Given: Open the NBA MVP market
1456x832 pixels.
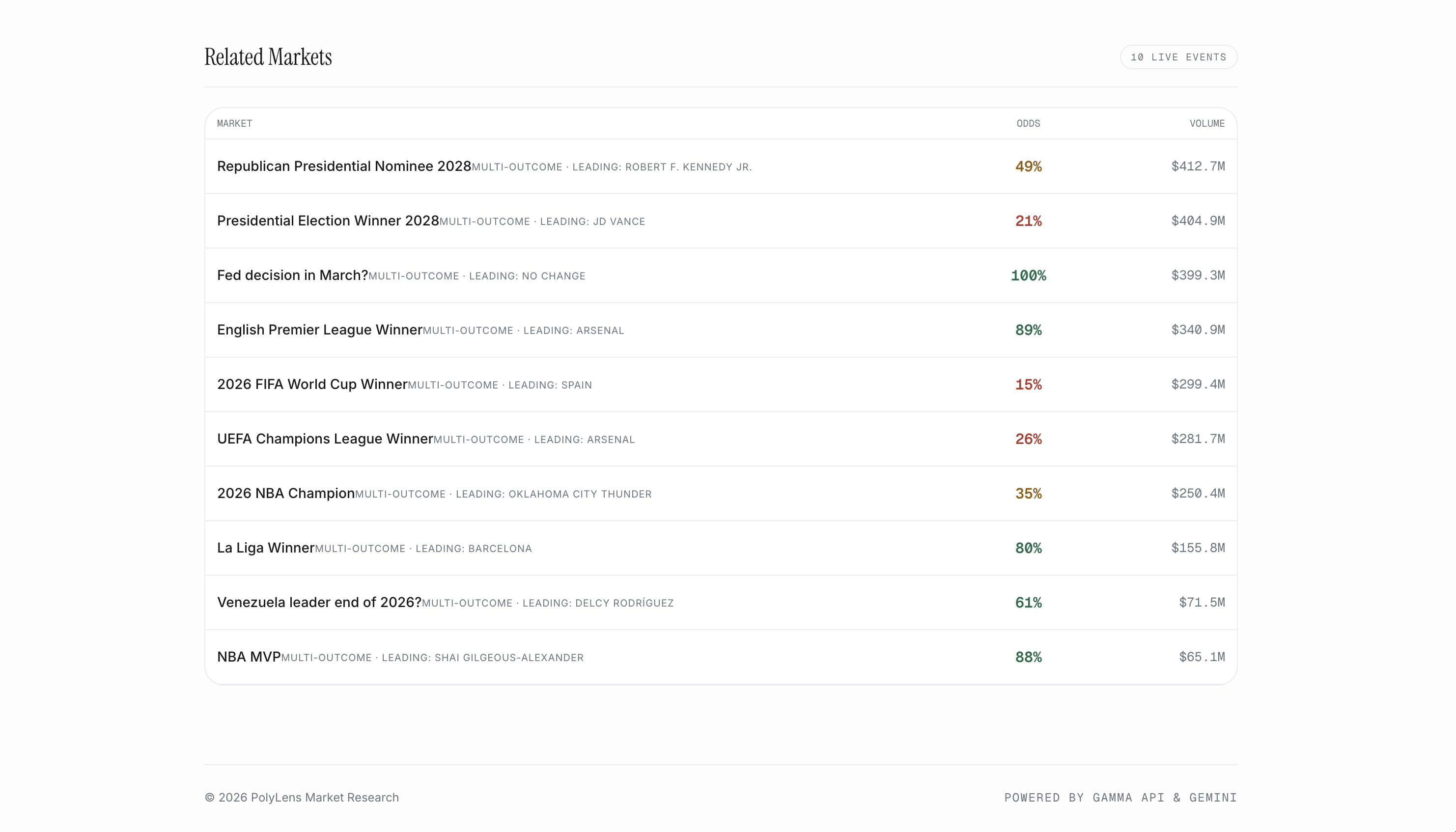Looking at the screenshot, I should [x=249, y=657].
